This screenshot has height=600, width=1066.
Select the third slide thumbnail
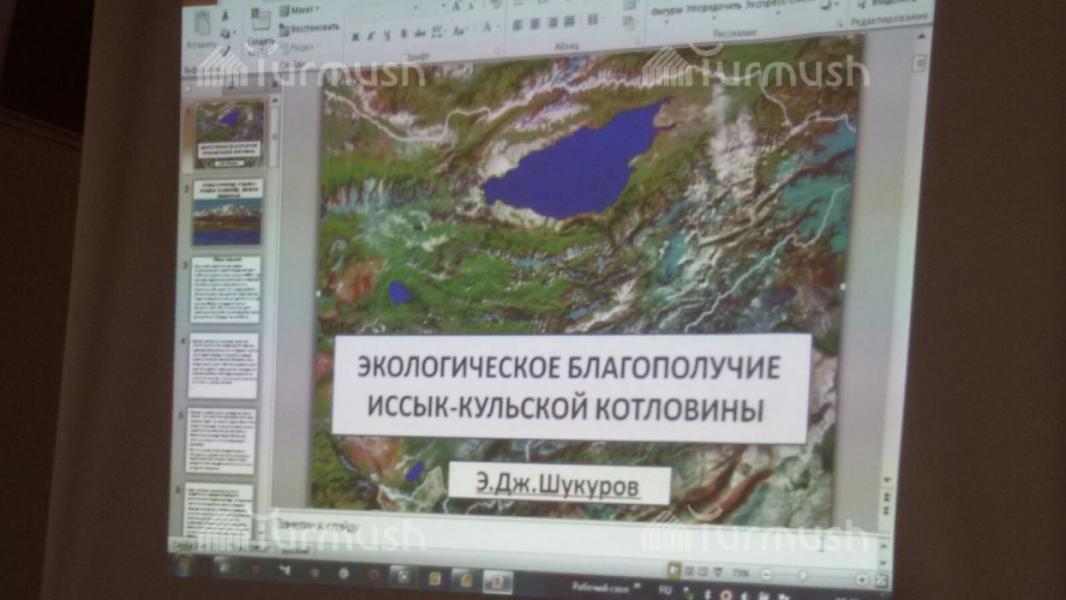click(225, 289)
